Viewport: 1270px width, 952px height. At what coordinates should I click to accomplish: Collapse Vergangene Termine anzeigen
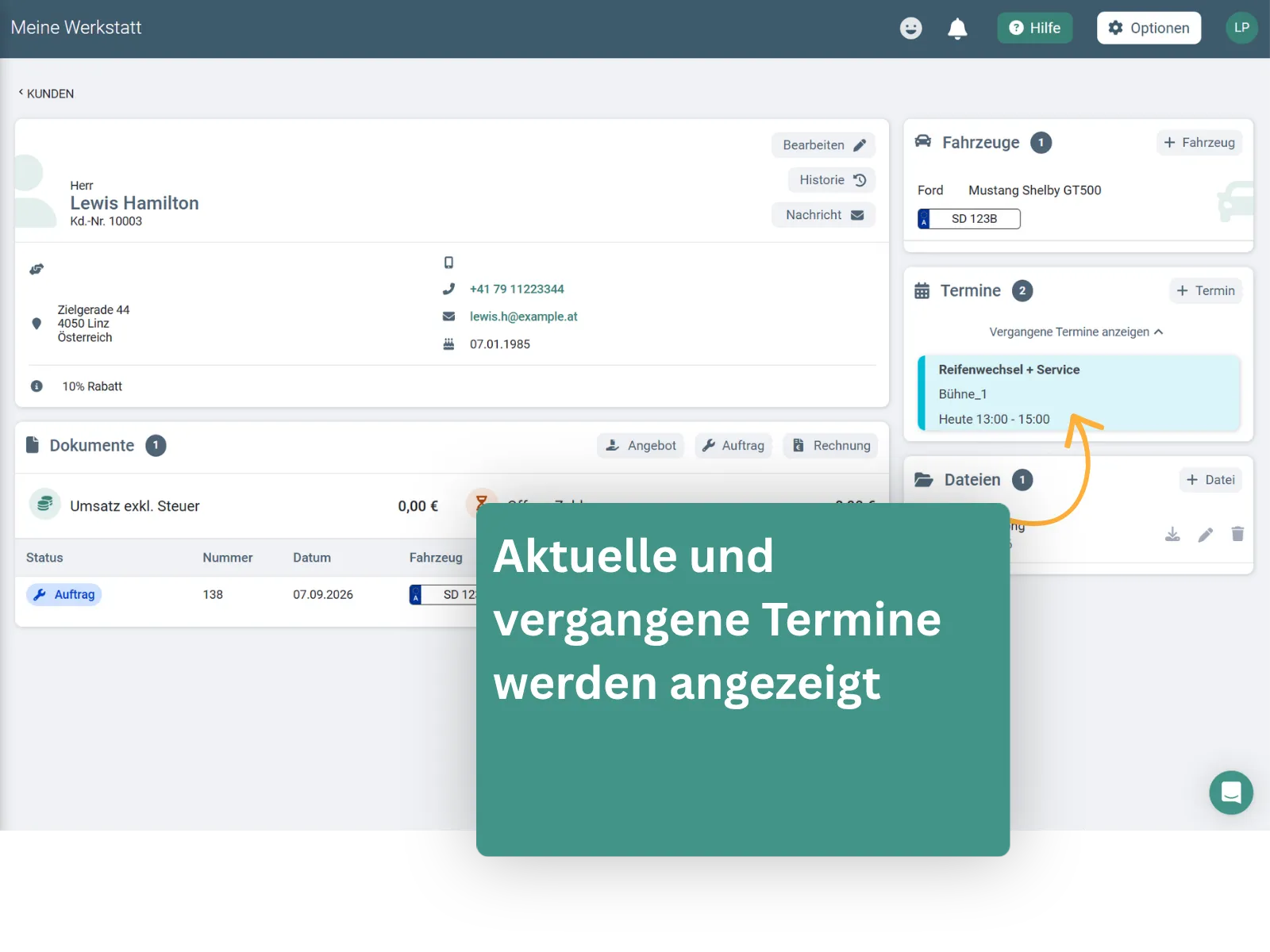tap(1076, 332)
